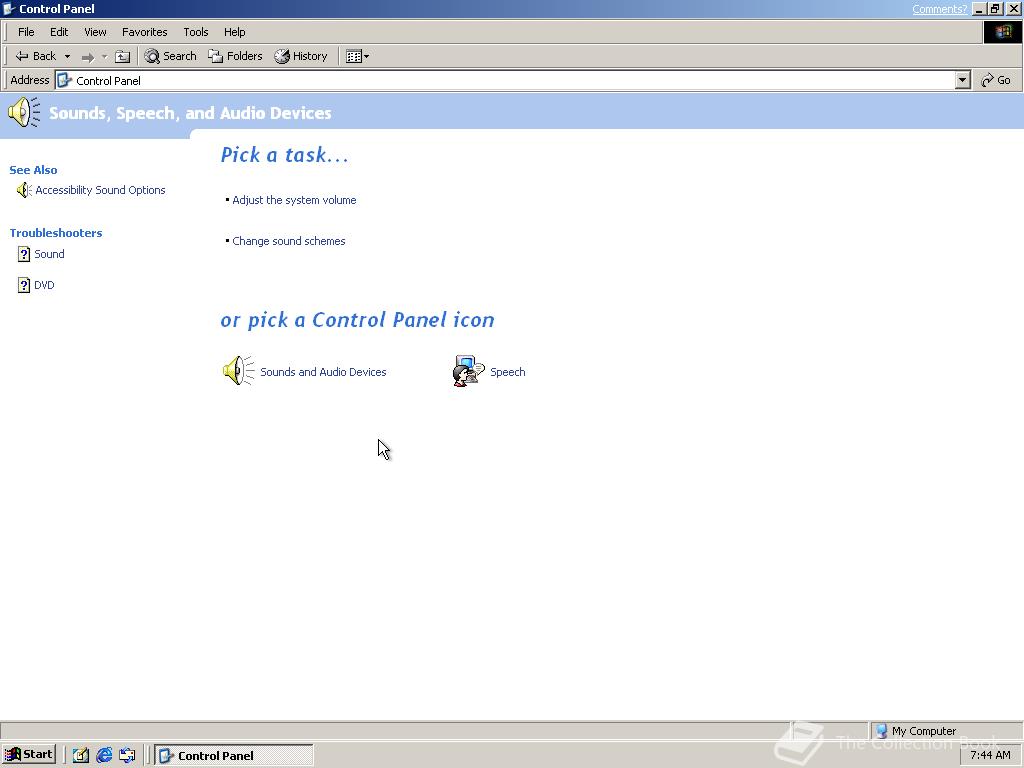
Task: Click the Accessibility Sound Options speaker icon
Action: (x=24, y=190)
